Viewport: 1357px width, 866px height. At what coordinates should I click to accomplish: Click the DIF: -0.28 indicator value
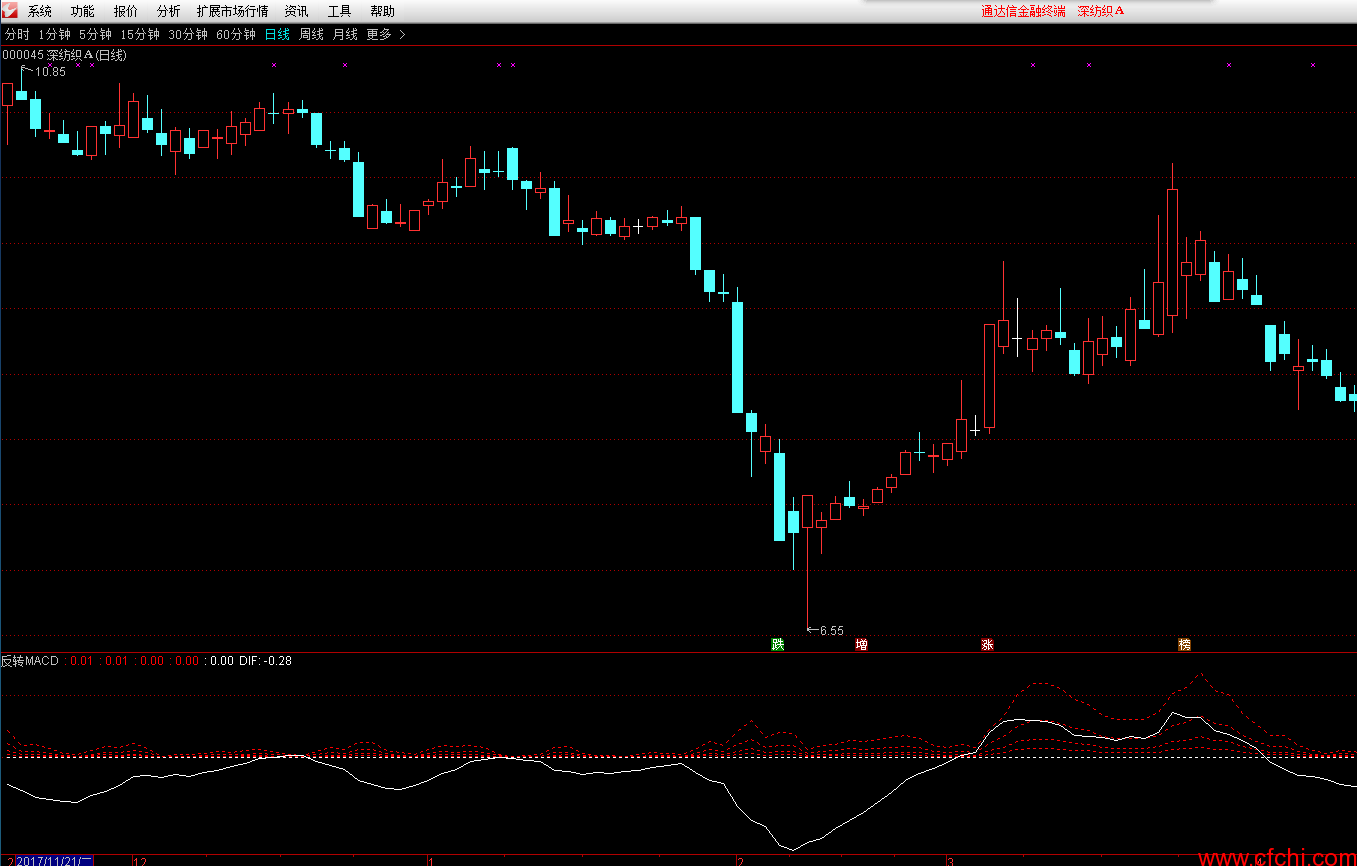pyautogui.click(x=265, y=661)
